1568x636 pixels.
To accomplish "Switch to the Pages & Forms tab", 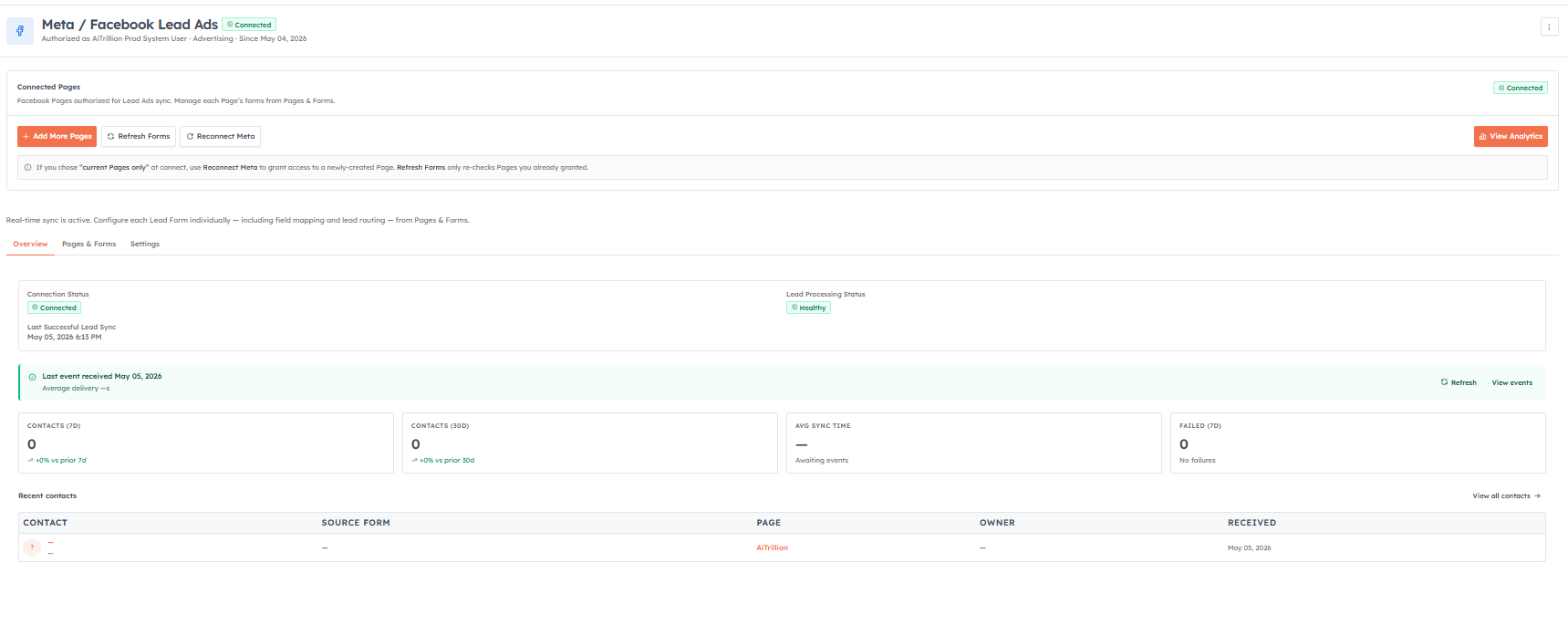I will click(x=88, y=244).
